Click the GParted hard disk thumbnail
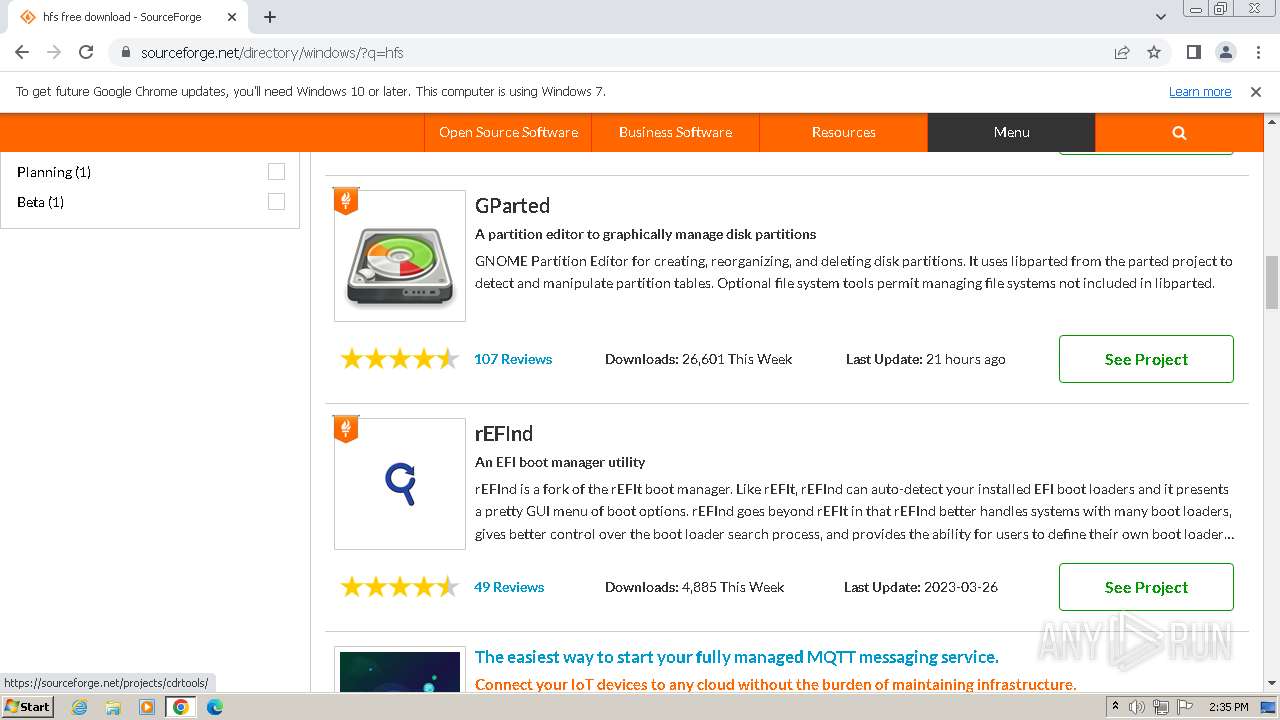The width and height of the screenshot is (1280, 720). 400,256
